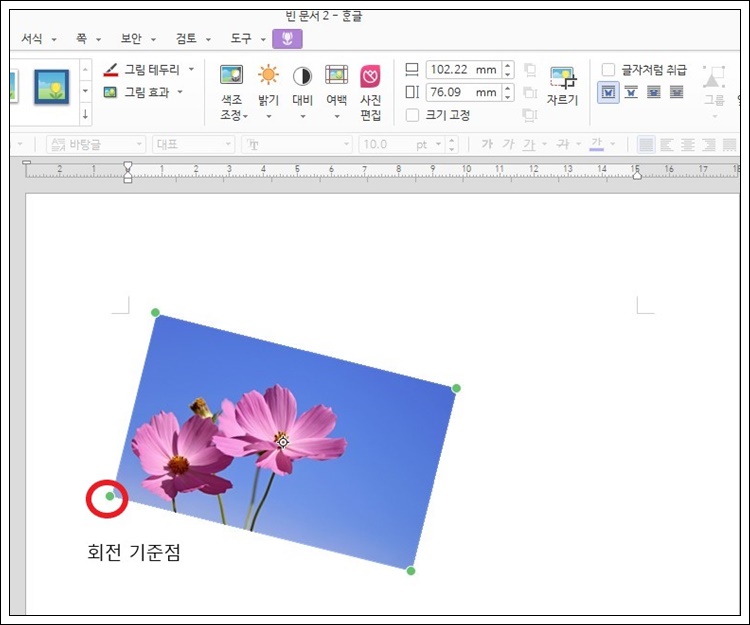Click the image's bottom-left rotation handle
Image resolution: width=750 pixels, height=625 pixels.
point(110,496)
